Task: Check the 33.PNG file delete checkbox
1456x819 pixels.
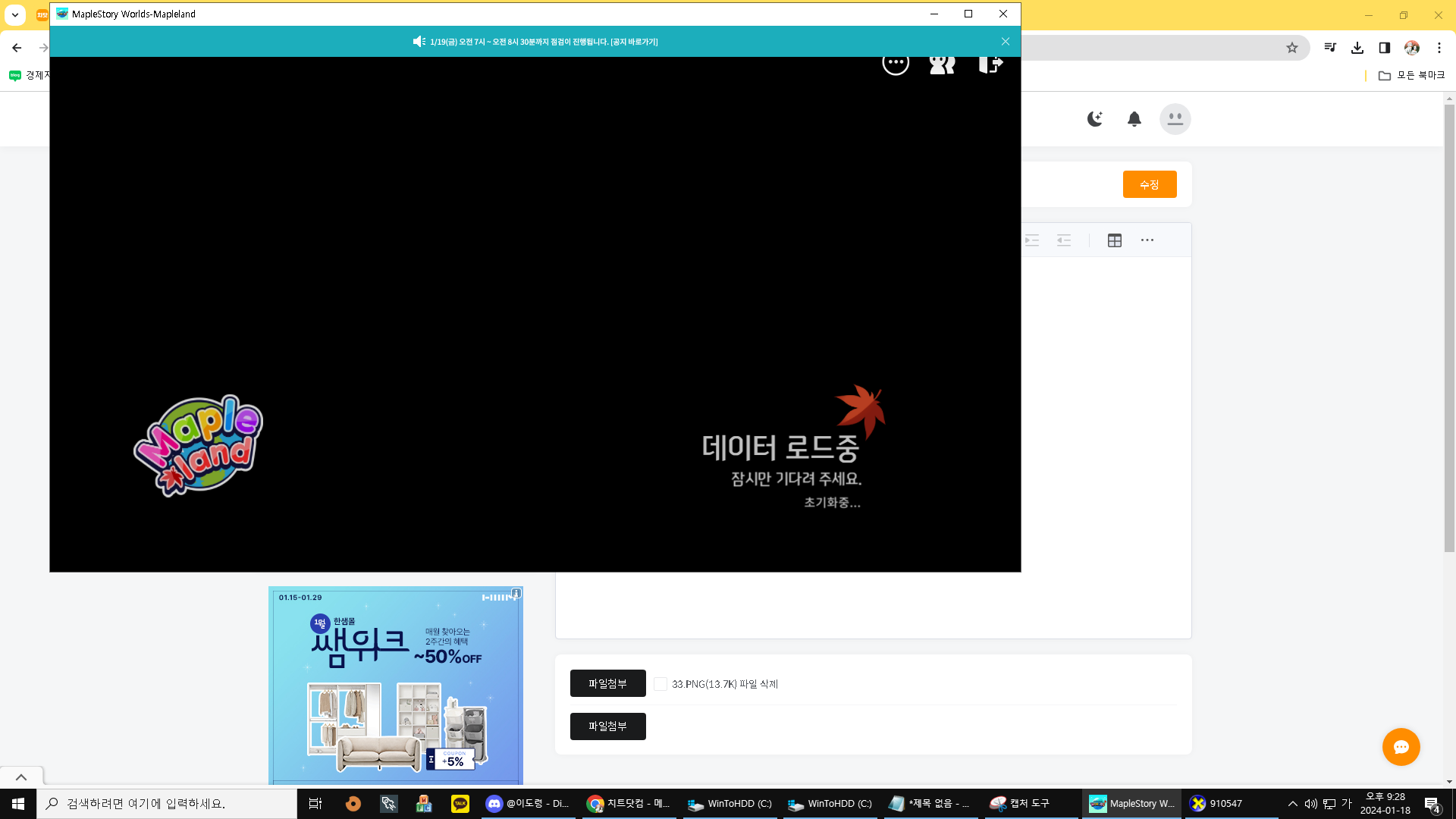Action: pos(661,684)
